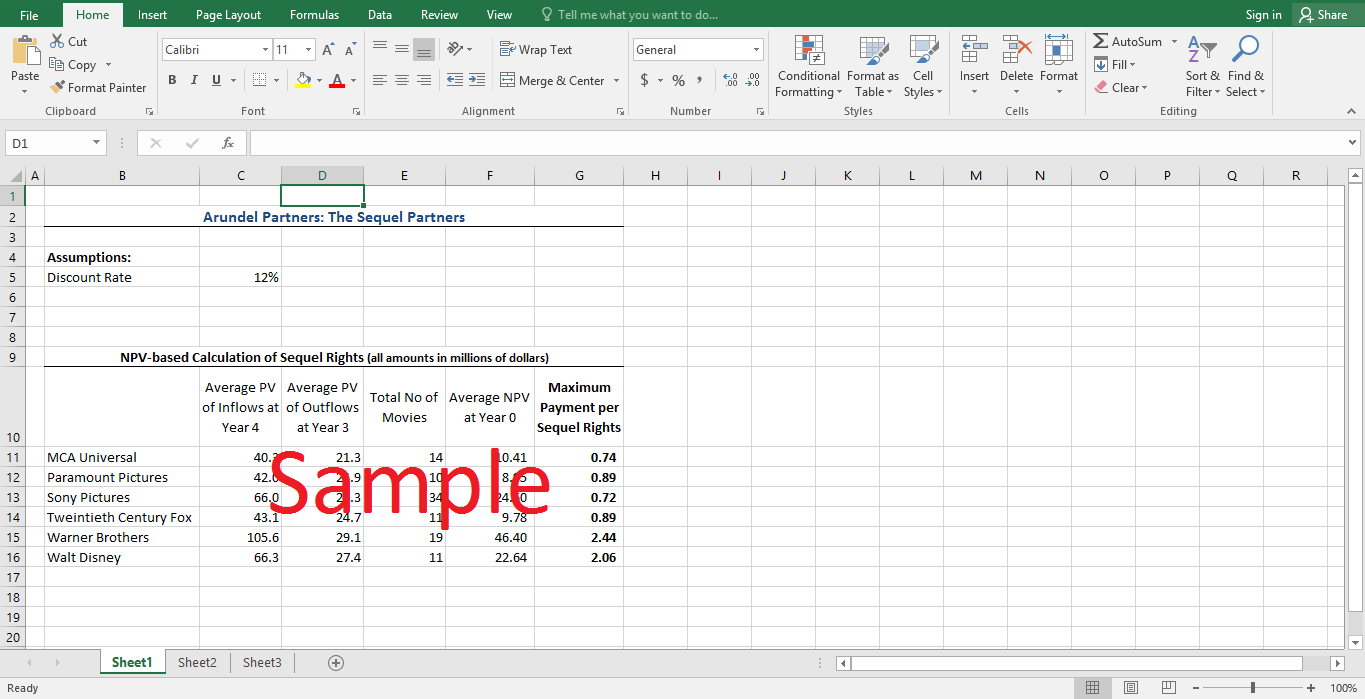This screenshot has height=699, width=1365.
Task: Open the File tab
Action: point(29,15)
